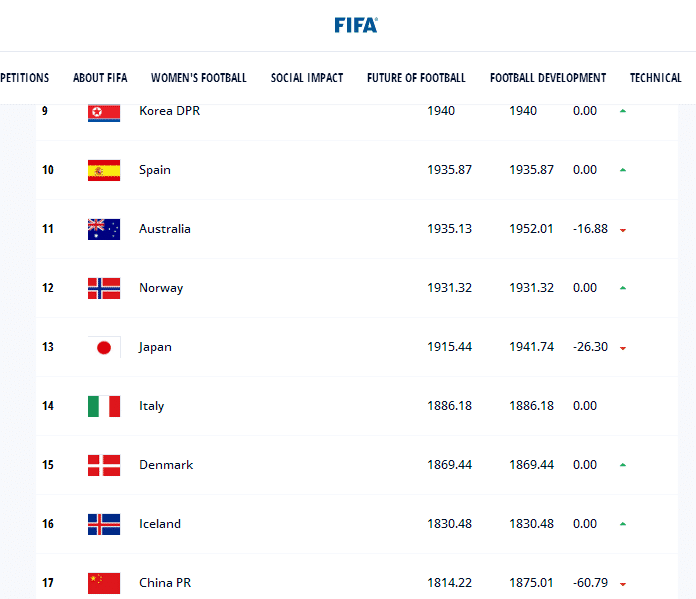Click the Korea DPR flag icon
The image size is (696, 599).
coord(104,111)
